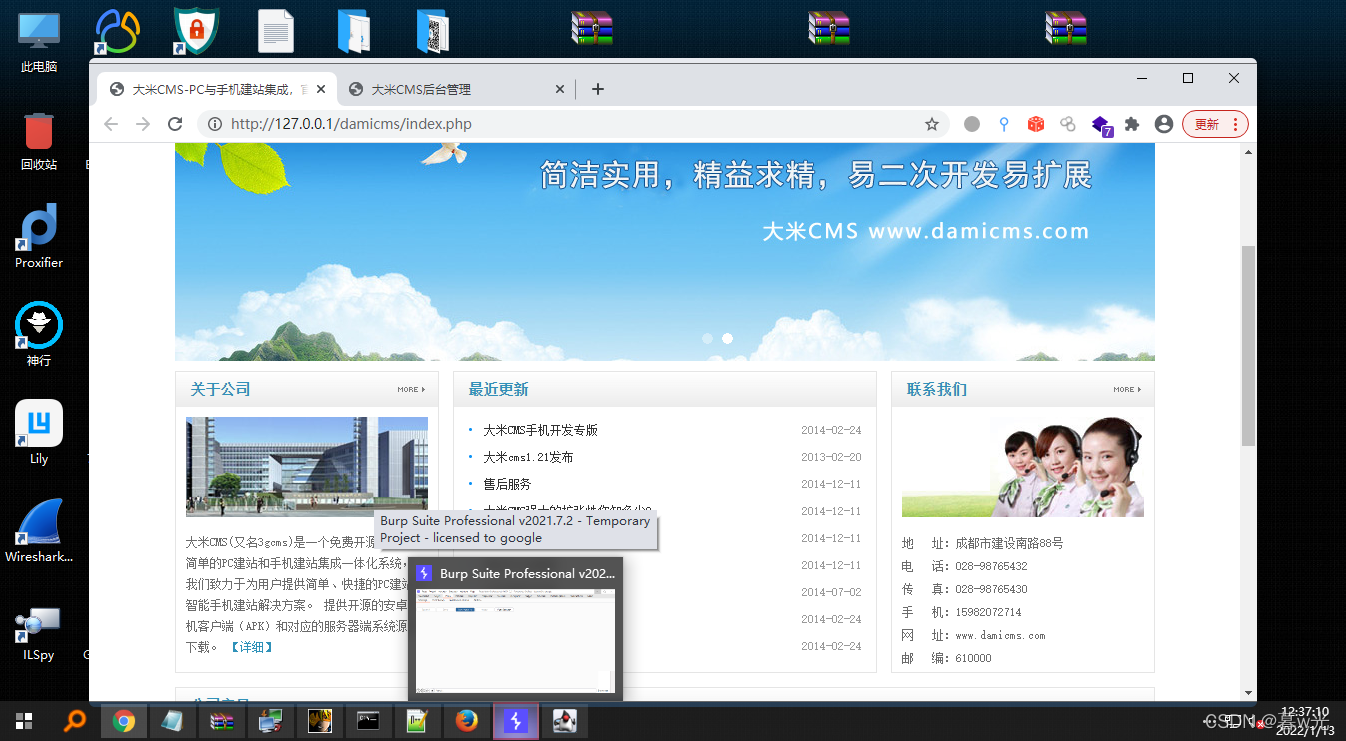Click MORE in the 联系我们 section
Image resolution: width=1346 pixels, height=741 pixels.
coord(1127,389)
